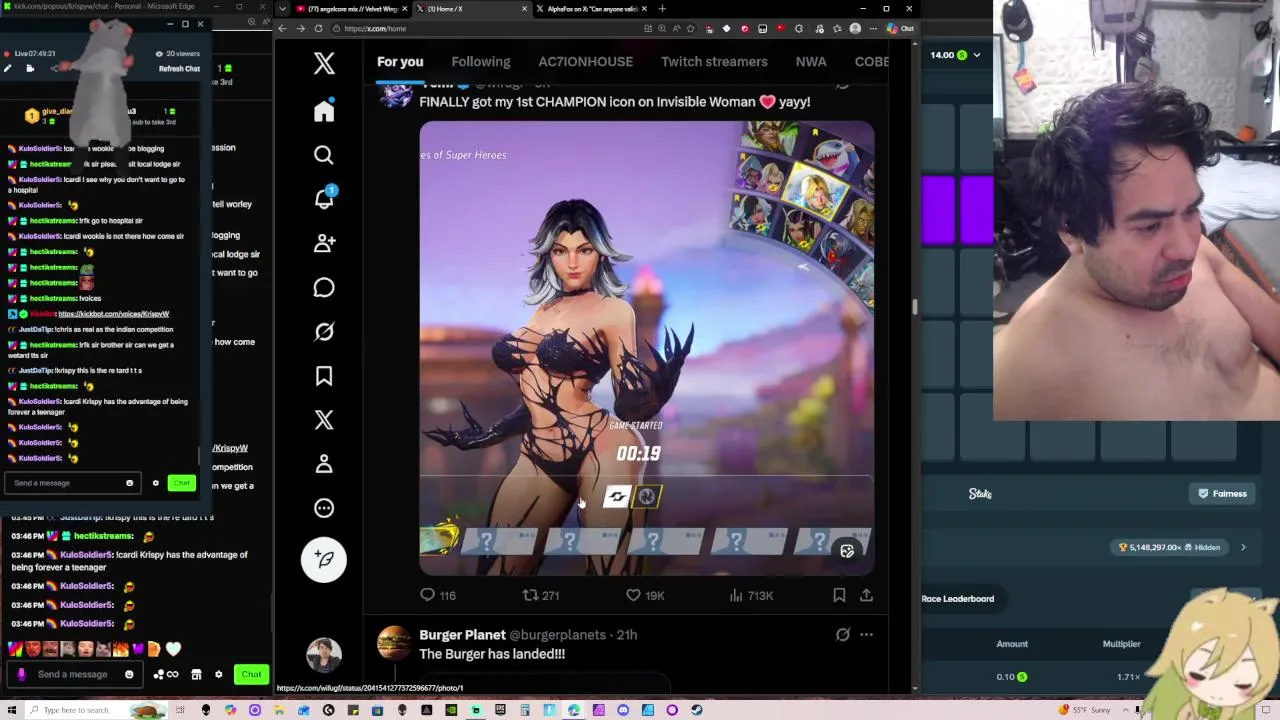Open browser tab list dropdown arrow

coord(282,9)
